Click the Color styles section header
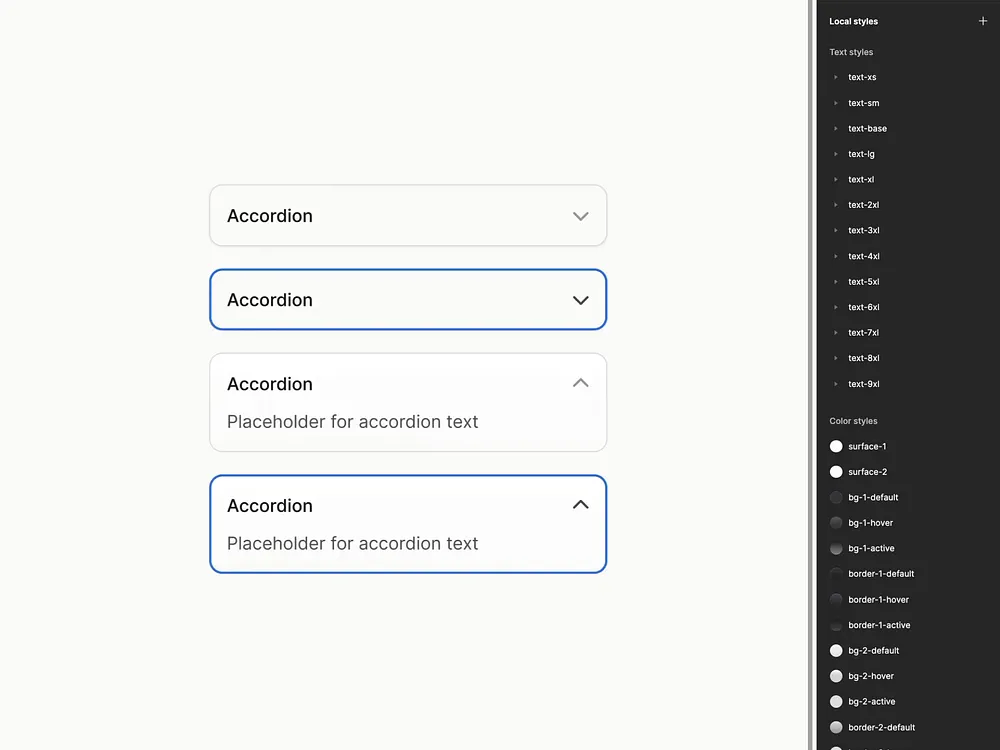The height and width of the screenshot is (750, 1000). pos(852,420)
